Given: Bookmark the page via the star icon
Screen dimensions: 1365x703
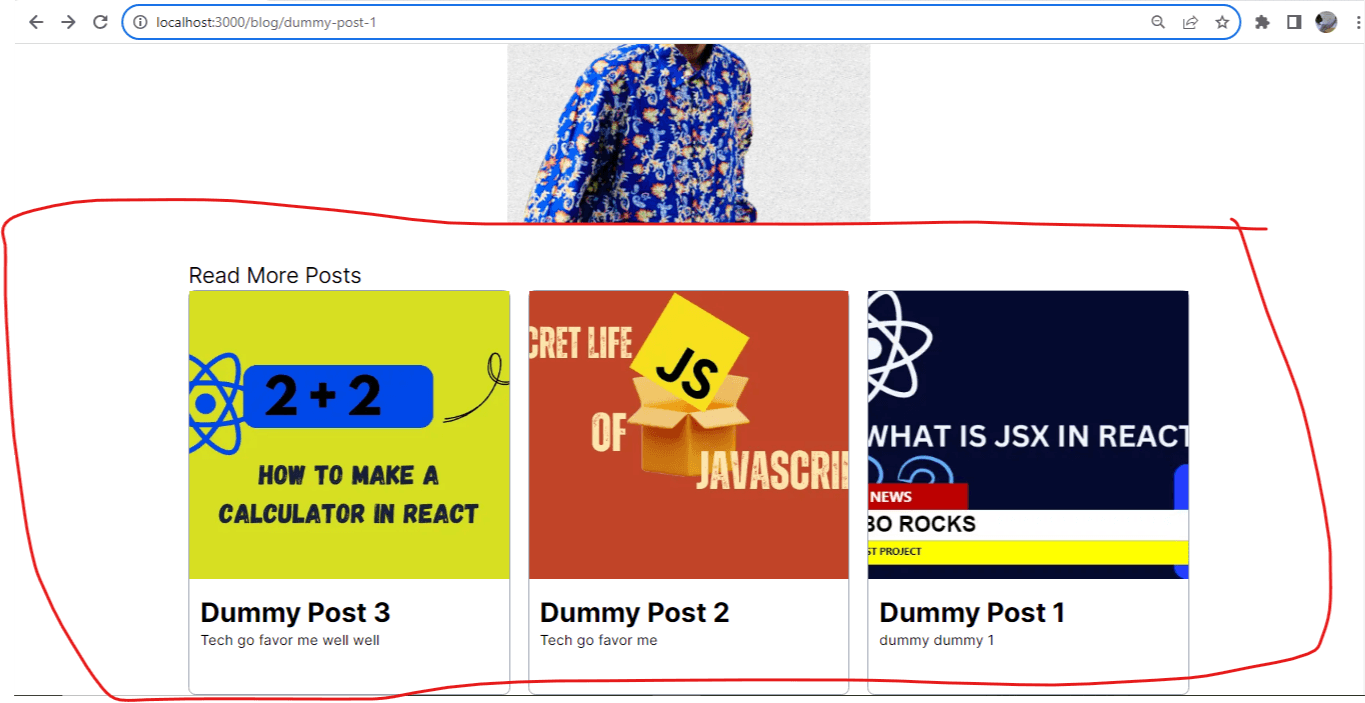Looking at the screenshot, I should click(1221, 21).
